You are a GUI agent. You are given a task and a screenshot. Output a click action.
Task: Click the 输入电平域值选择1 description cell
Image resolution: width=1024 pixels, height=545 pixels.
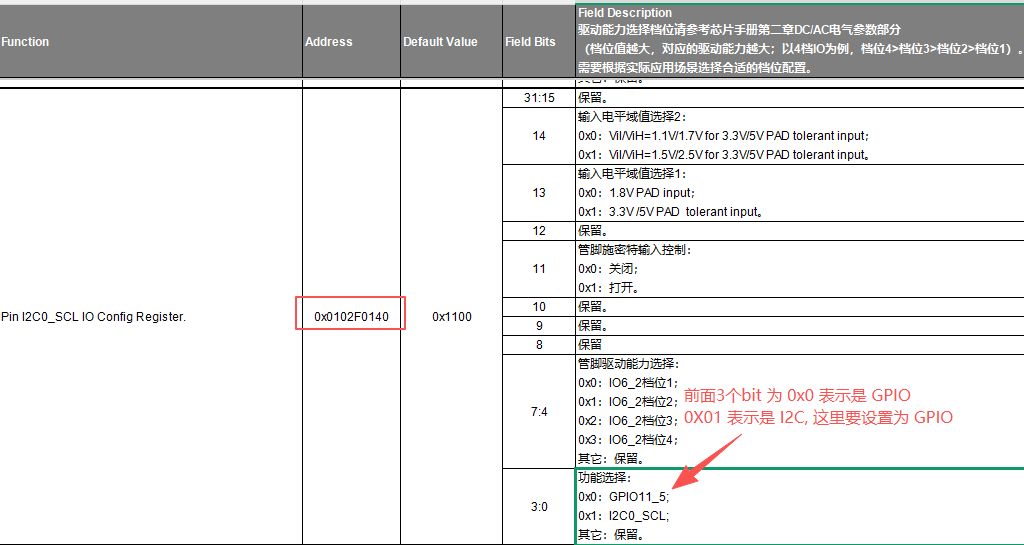(x=800, y=193)
